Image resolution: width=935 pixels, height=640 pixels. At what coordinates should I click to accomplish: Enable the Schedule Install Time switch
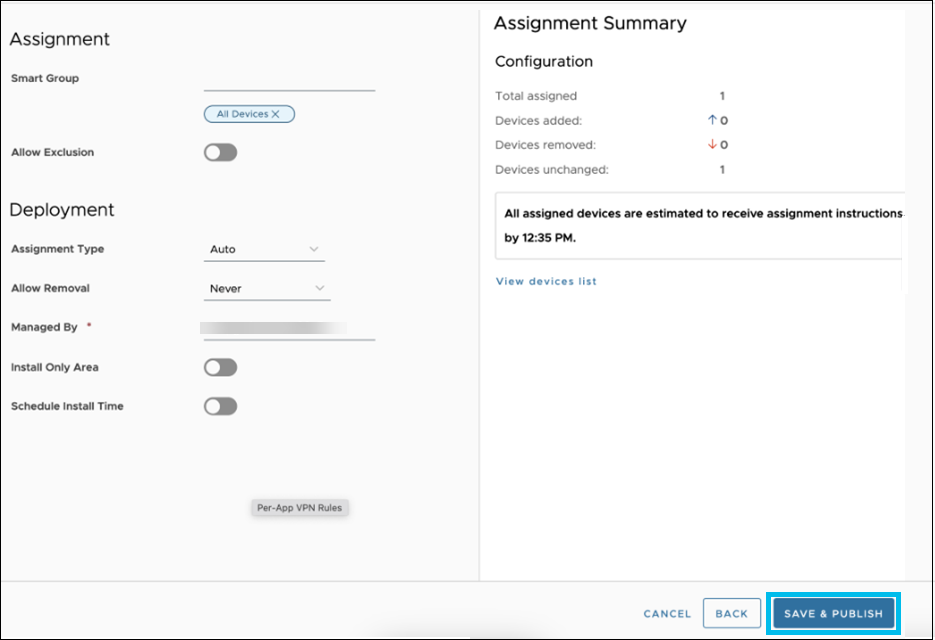click(x=221, y=406)
